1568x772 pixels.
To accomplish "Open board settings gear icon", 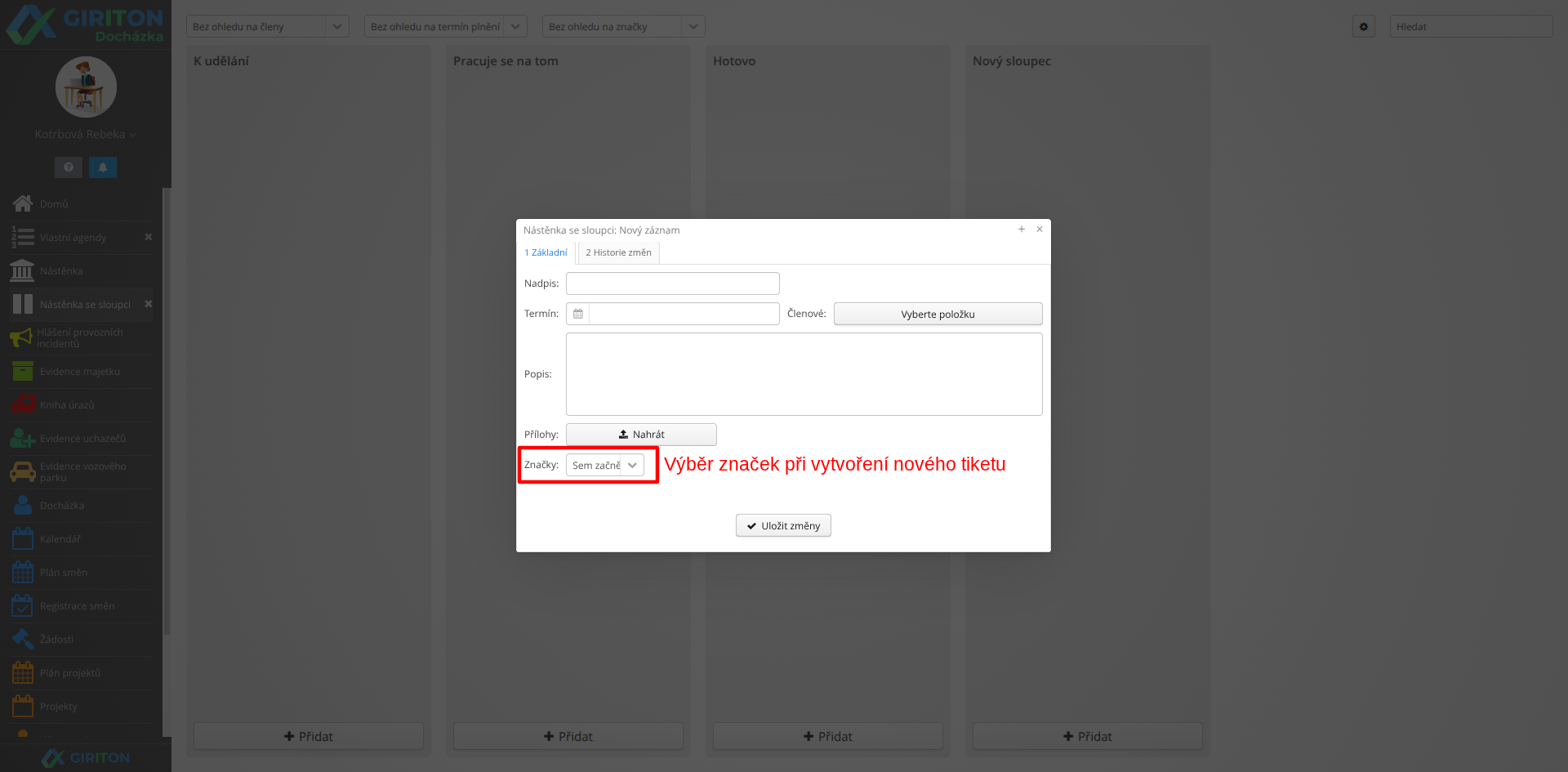I will pos(1364,26).
